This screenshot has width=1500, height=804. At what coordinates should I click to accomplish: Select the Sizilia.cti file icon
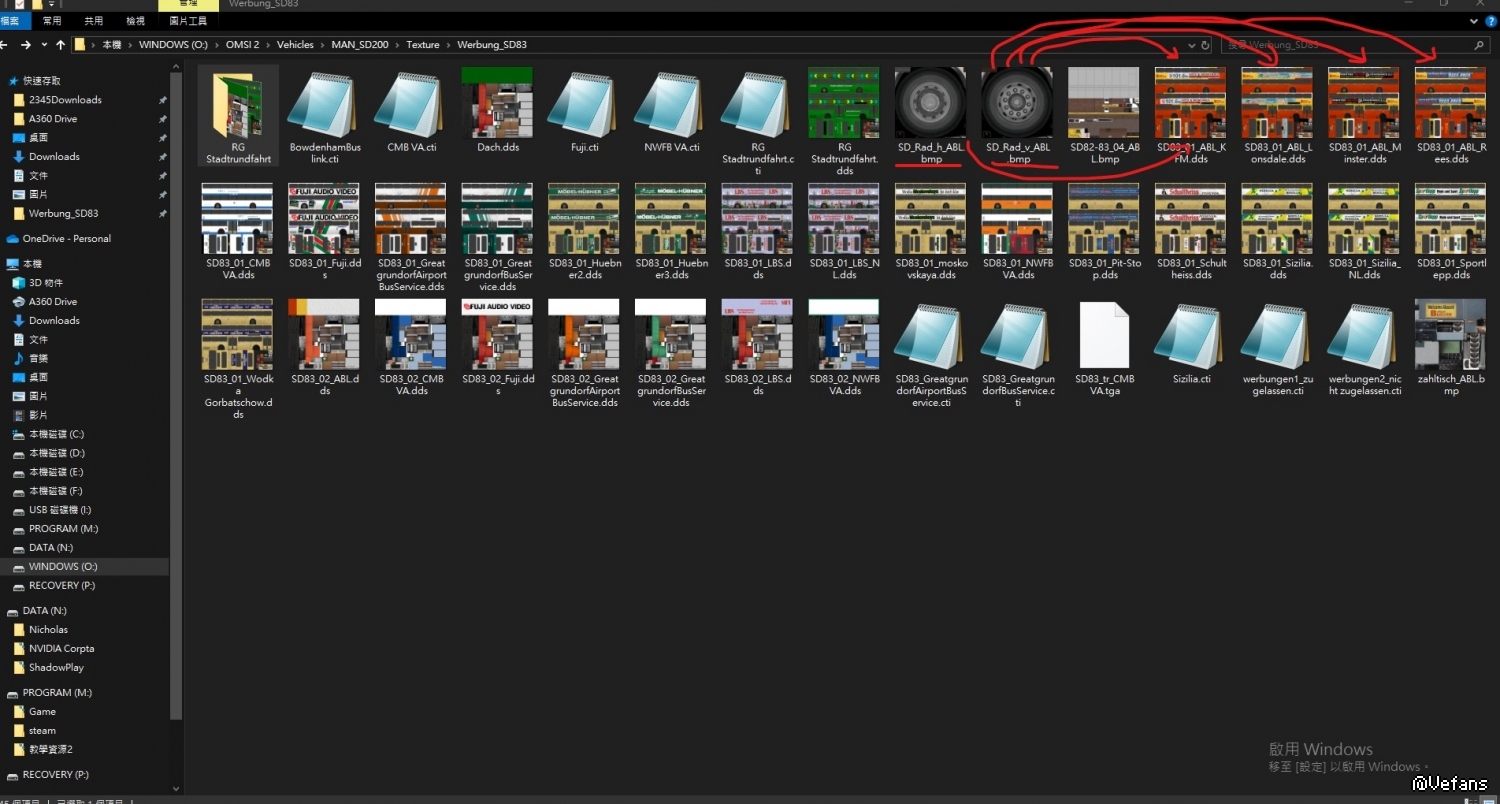point(1191,335)
